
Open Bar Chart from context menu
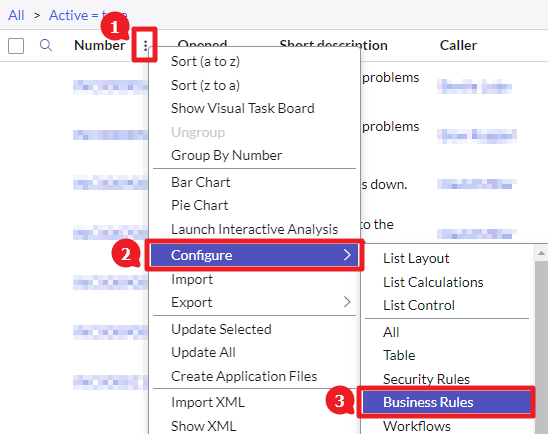tap(201, 182)
